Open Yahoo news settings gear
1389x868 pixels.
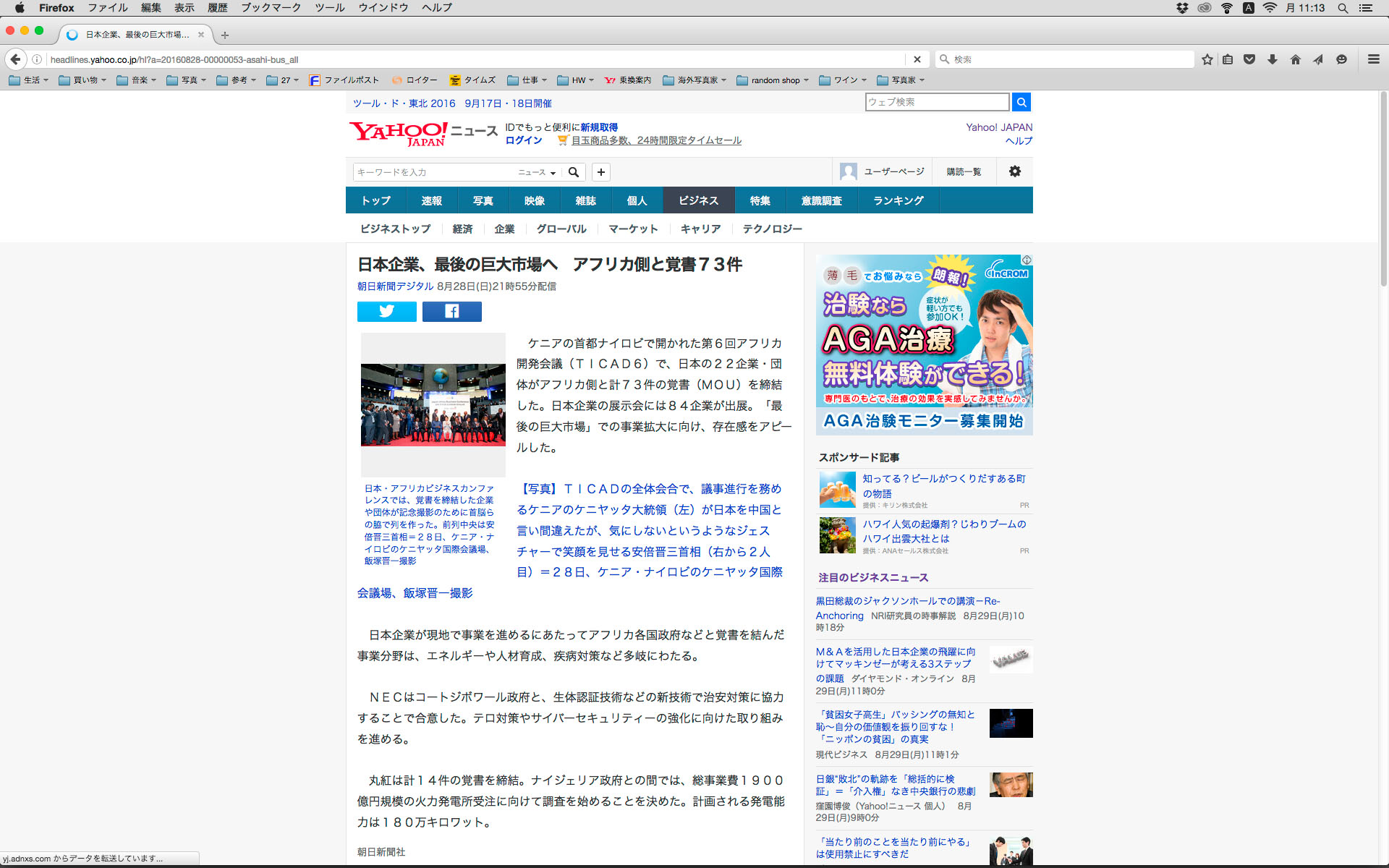[x=1014, y=171]
